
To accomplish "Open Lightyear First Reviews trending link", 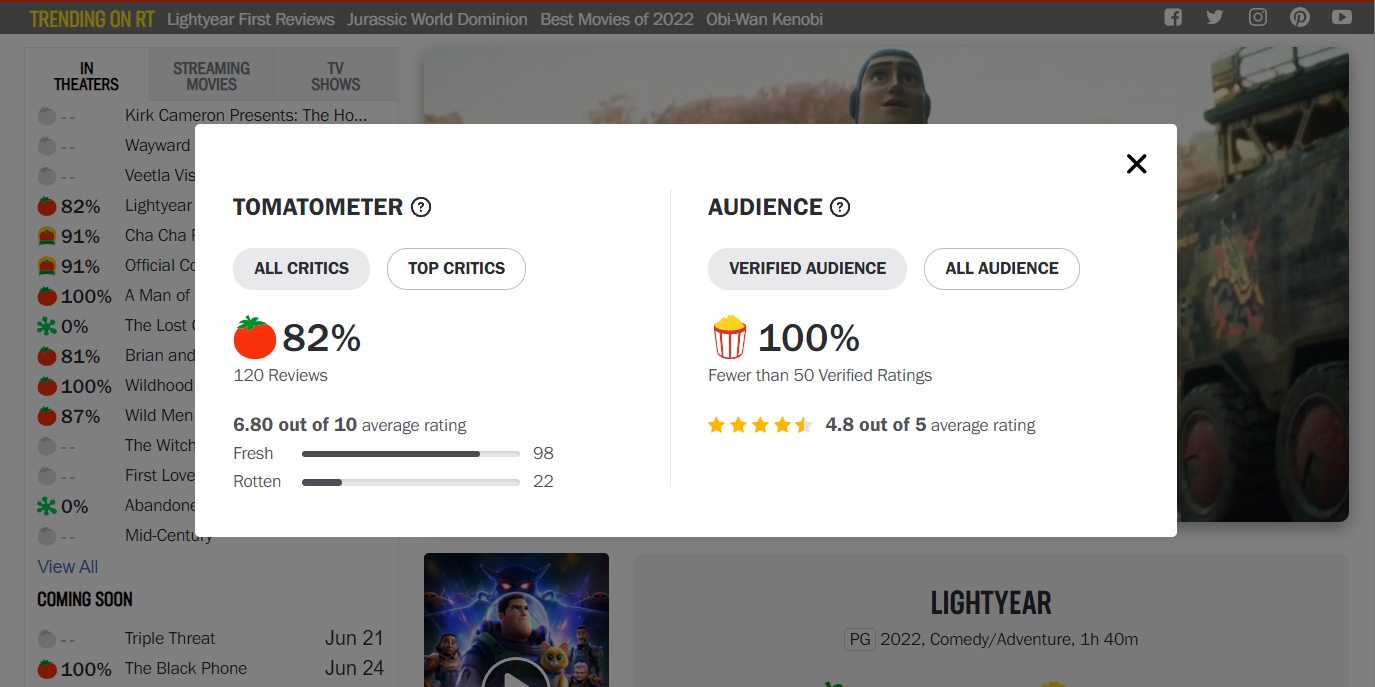I will [250, 19].
